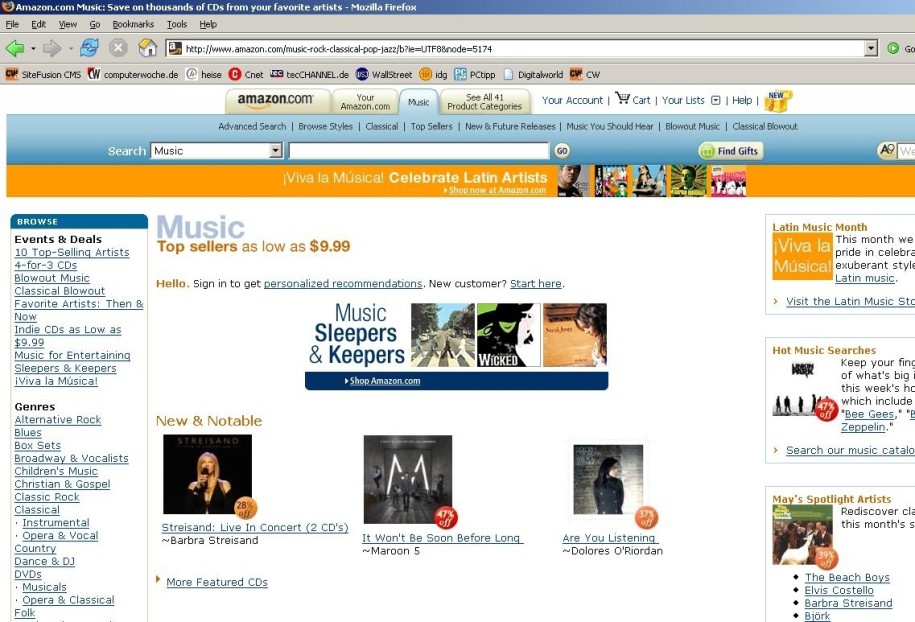
Task: Go to the browser Home icon
Action: click(x=147, y=48)
